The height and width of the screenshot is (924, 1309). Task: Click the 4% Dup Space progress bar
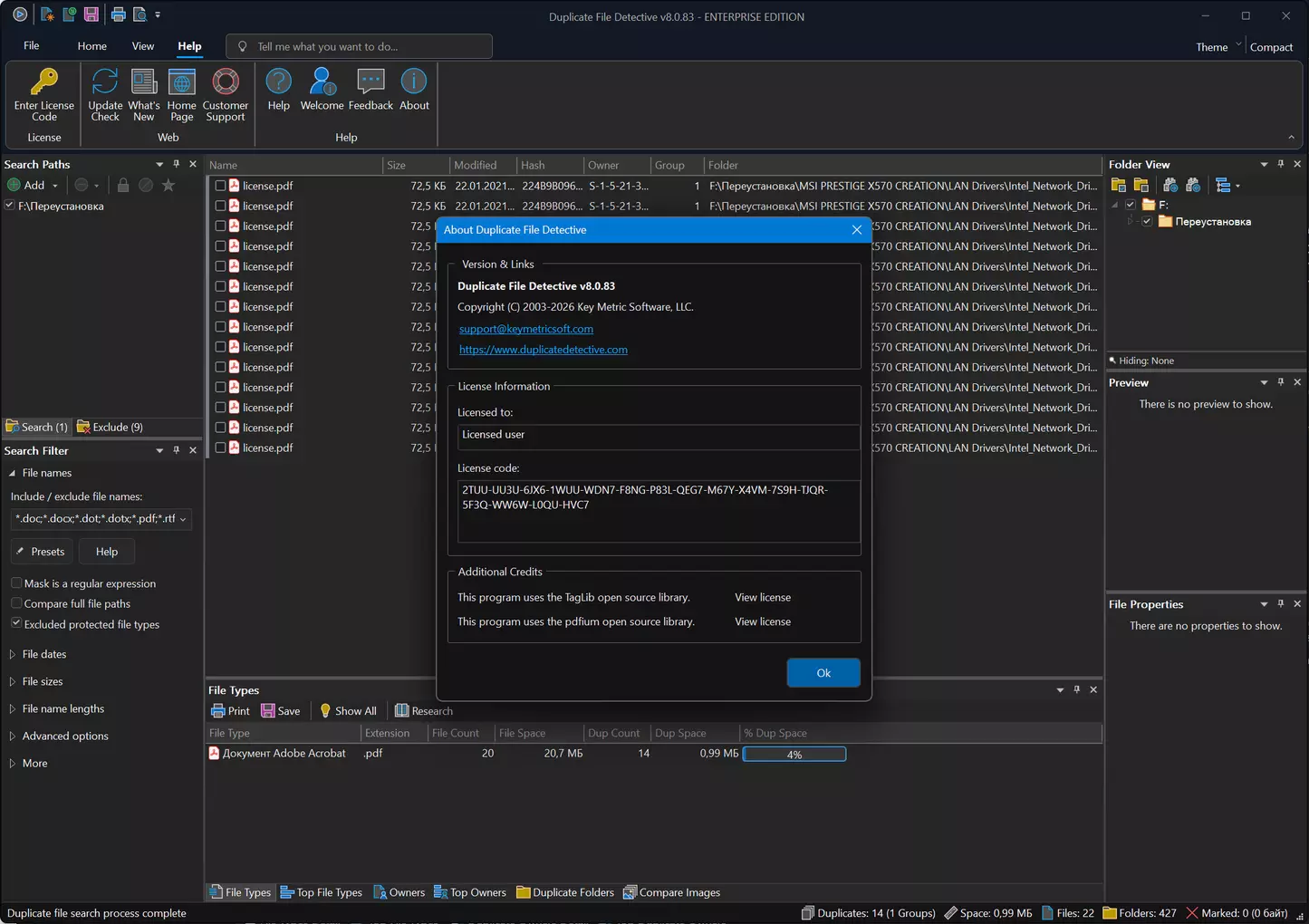(794, 755)
